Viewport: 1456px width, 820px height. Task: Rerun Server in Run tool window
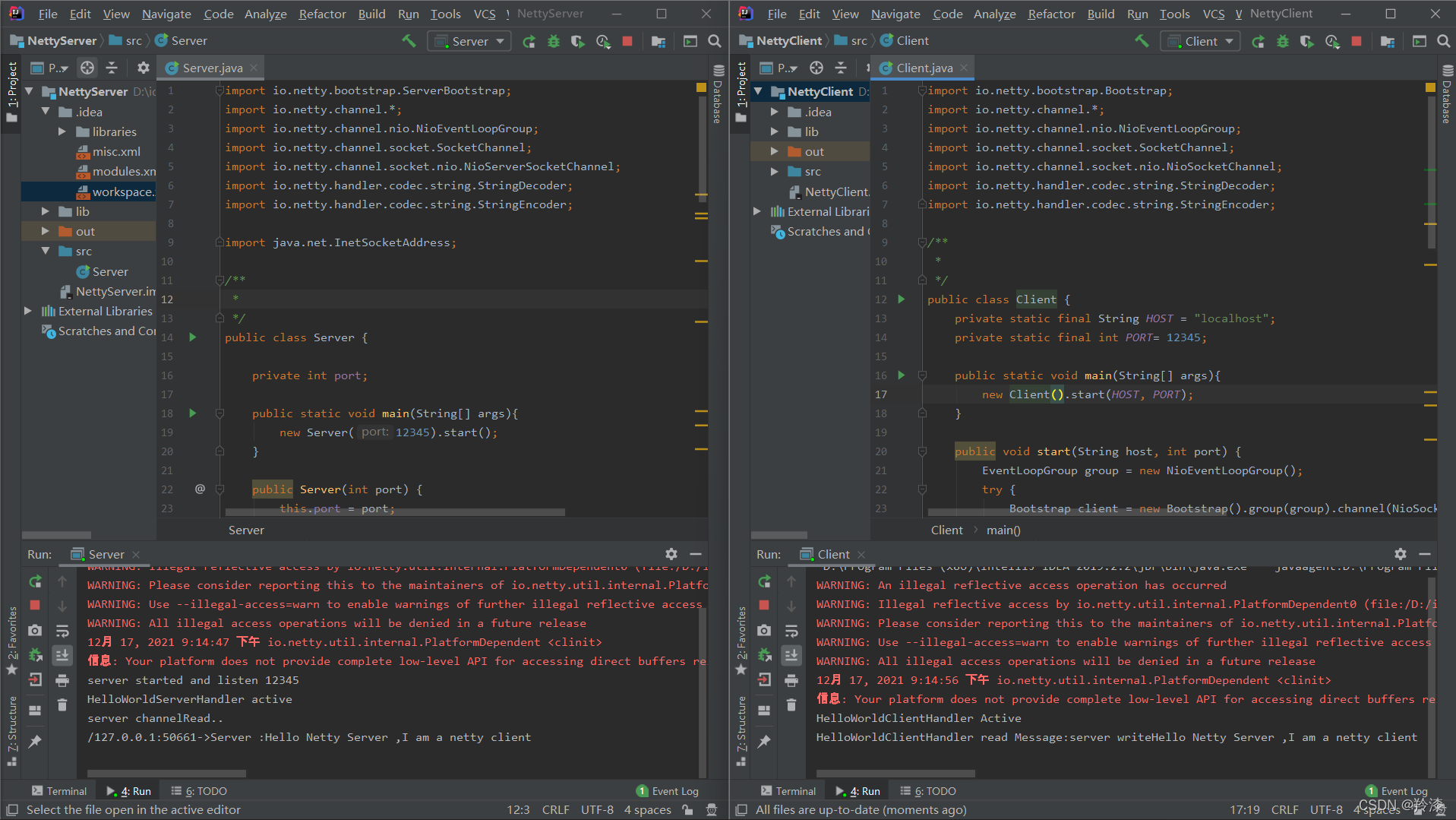pyautogui.click(x=35, y=581)
